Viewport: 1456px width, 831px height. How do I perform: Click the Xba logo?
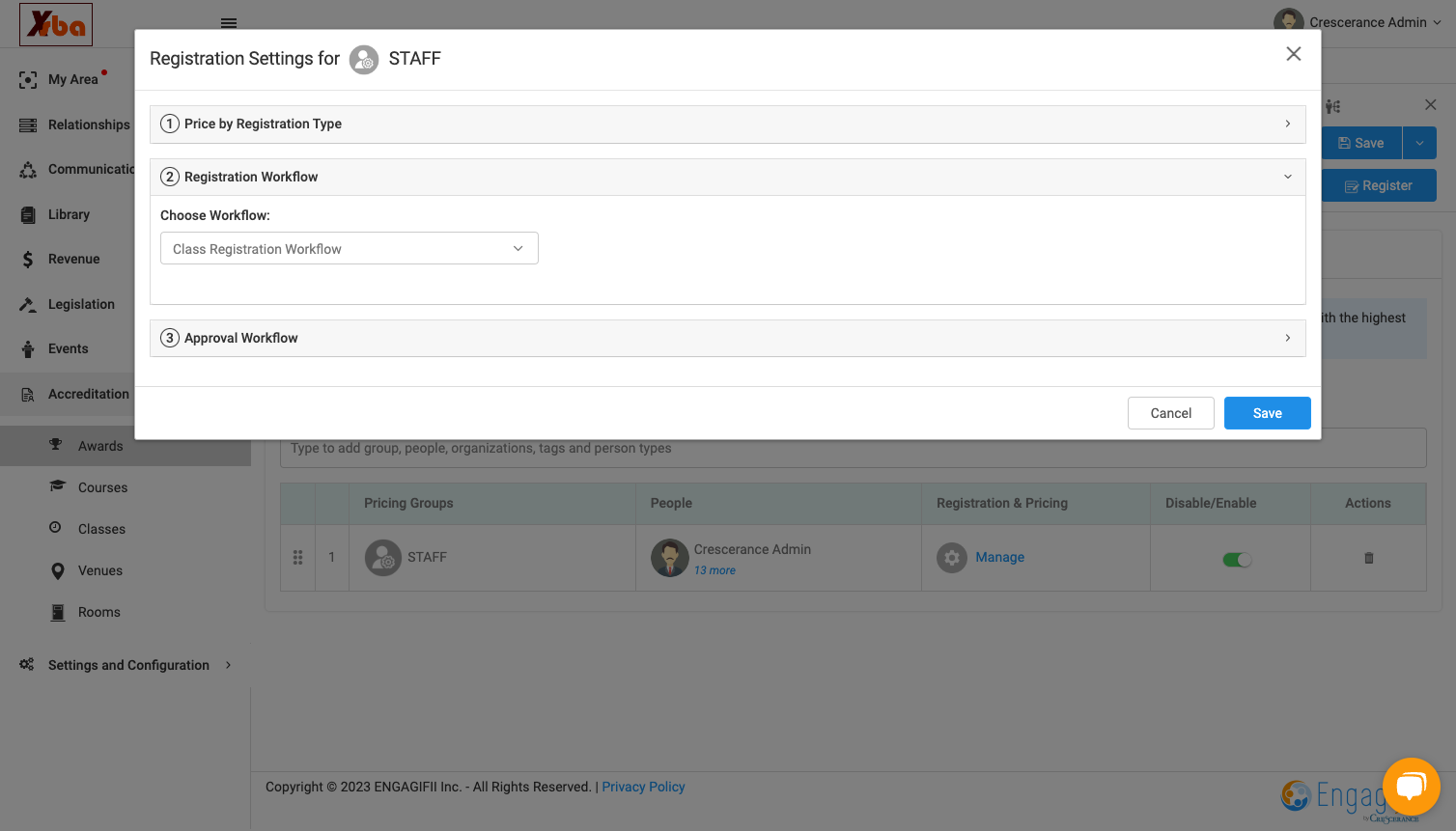(x=56, y=24)
